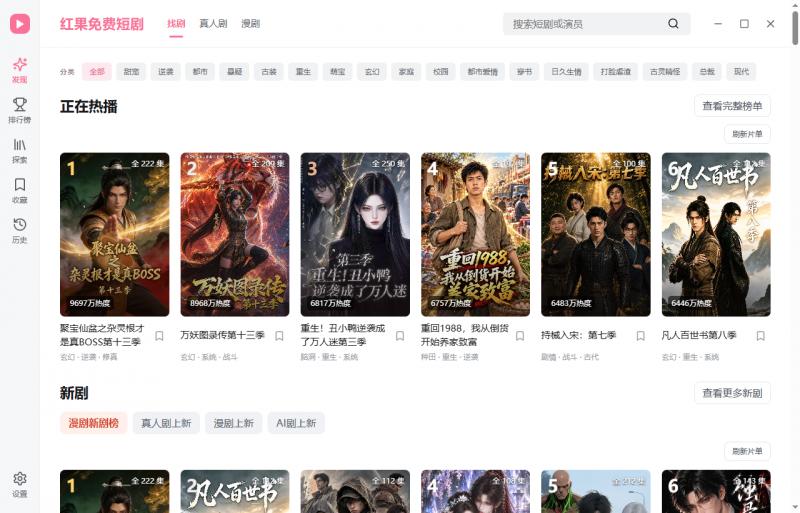Switch to the AI剧上新 tab
Viewport: 800px width, 513px height.
(296, 423)
